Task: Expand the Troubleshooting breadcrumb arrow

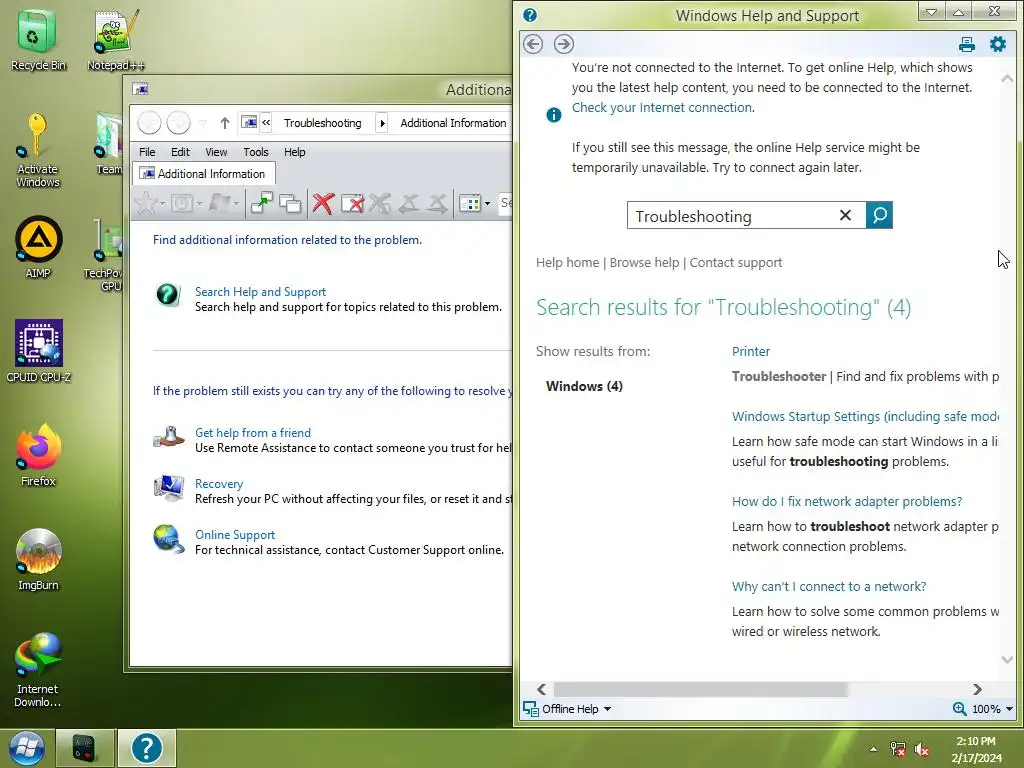Action: pyautogui.click(x=383, y=123)
